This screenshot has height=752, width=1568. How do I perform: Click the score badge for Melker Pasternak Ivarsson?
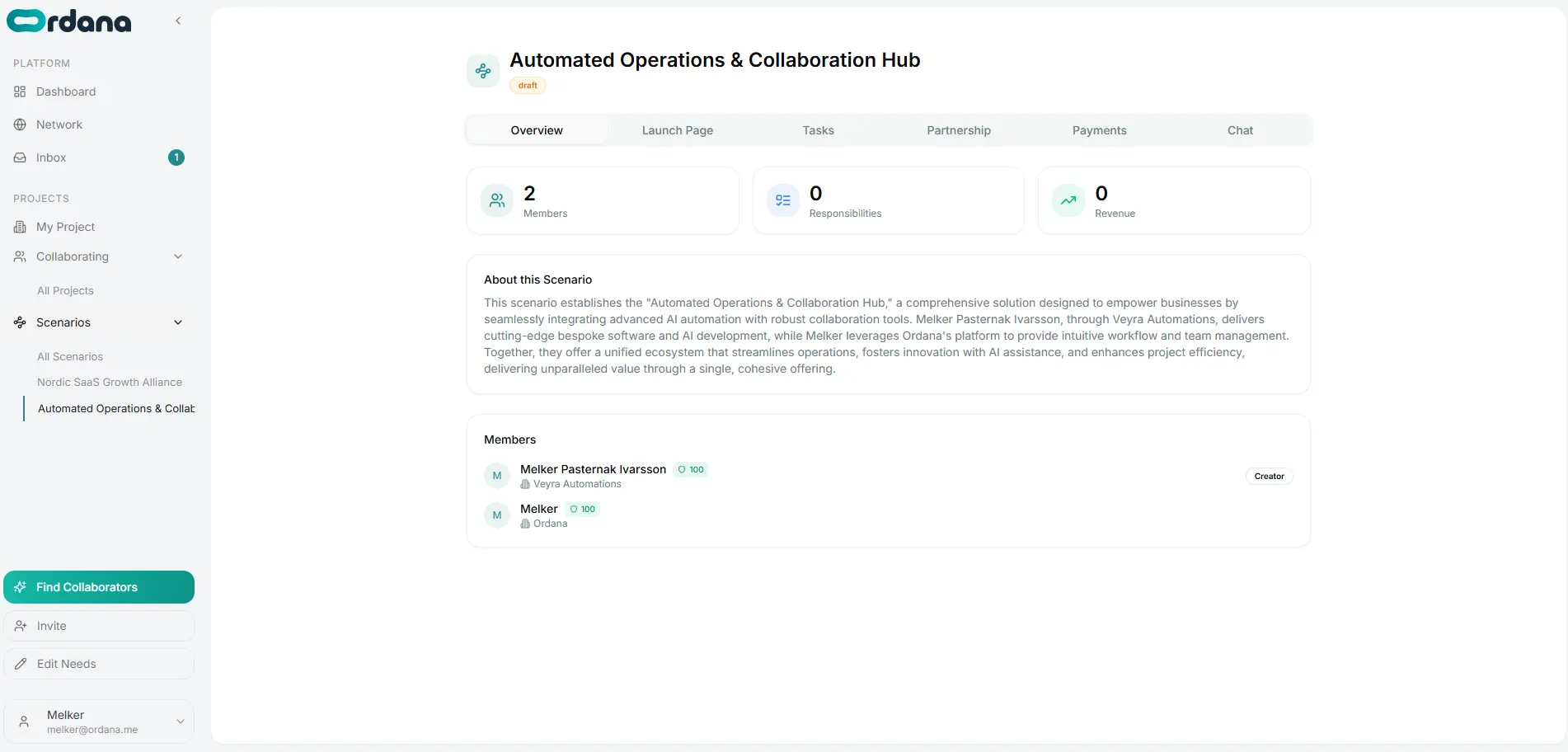(691, 470)
